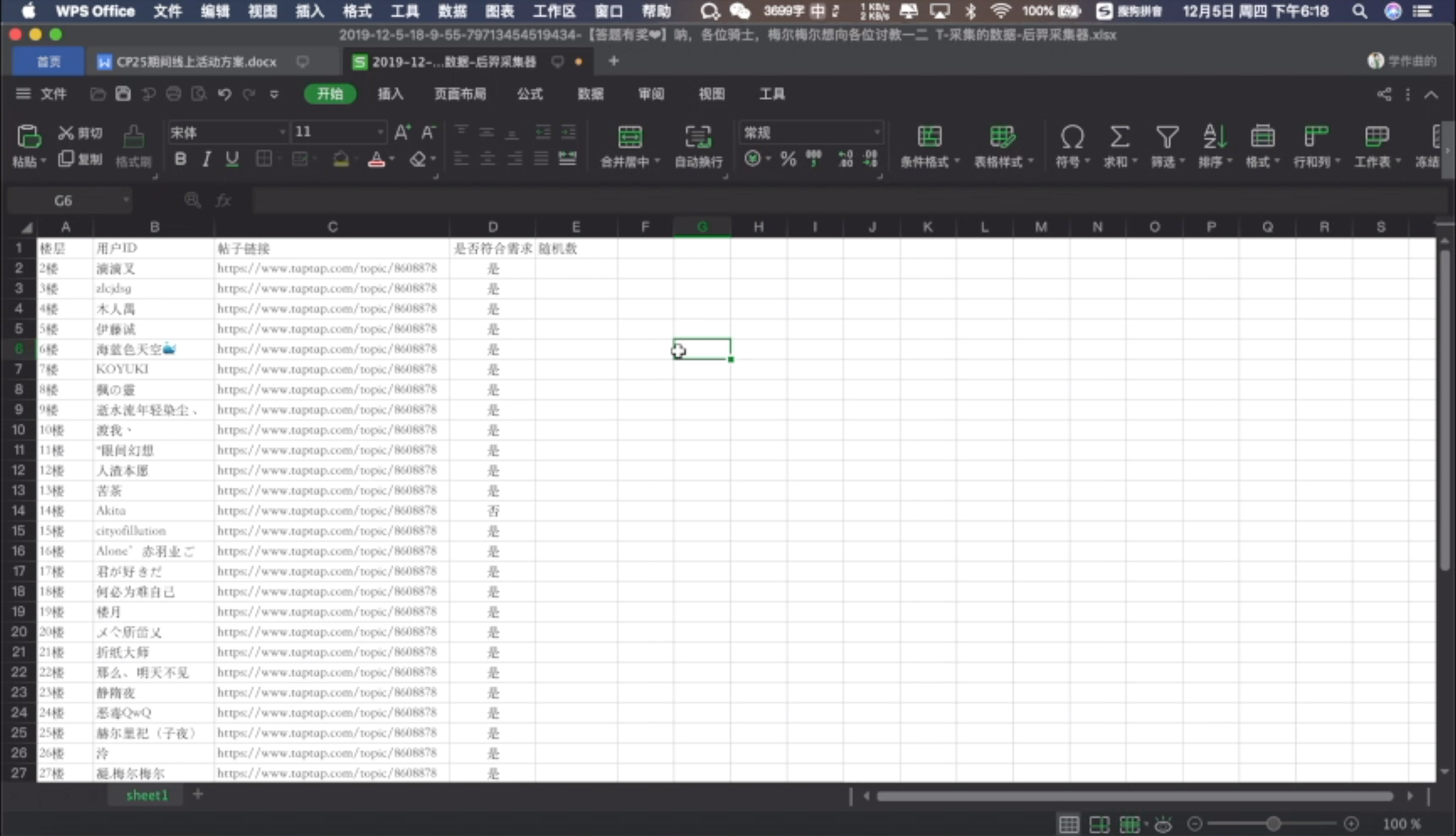
Task: Click the eraser clear-format icon
Action: 418,159
